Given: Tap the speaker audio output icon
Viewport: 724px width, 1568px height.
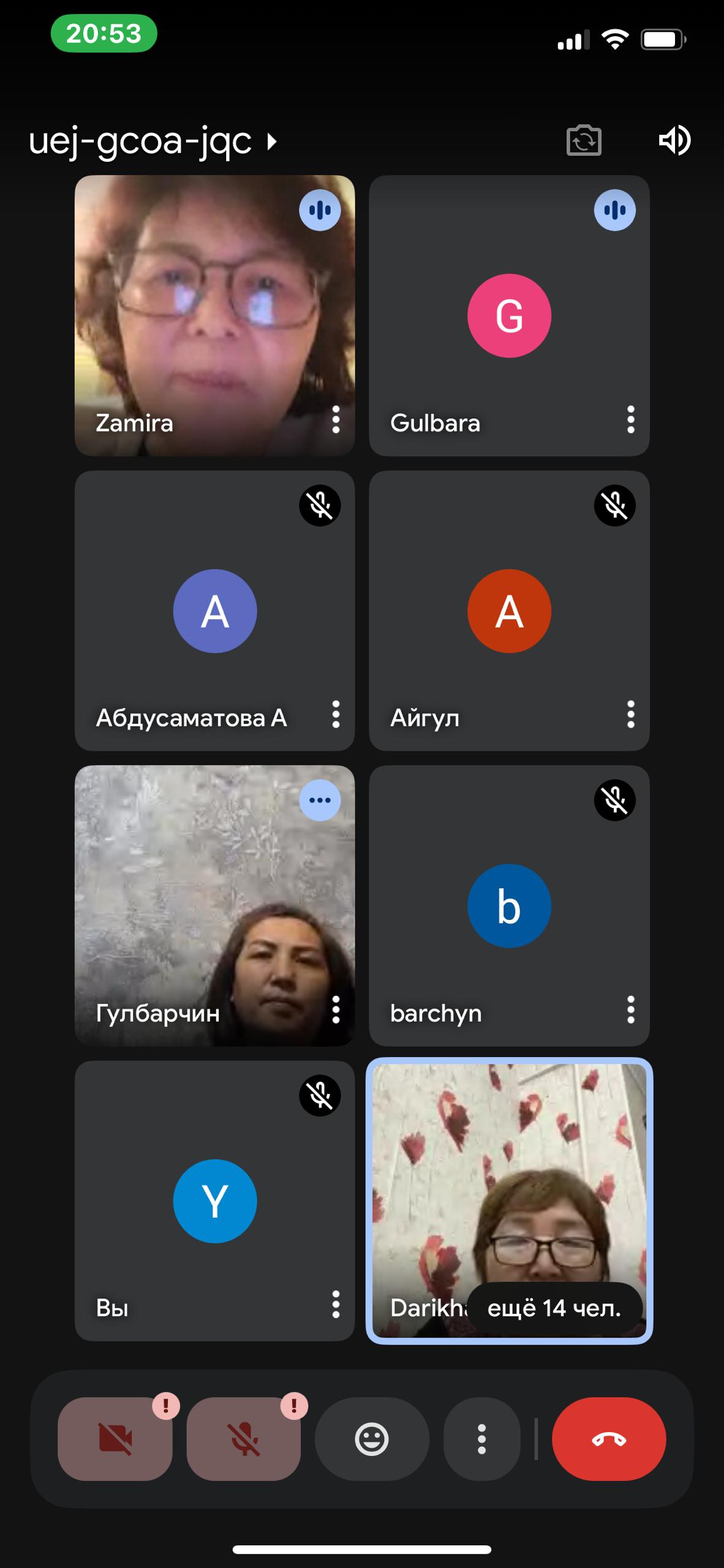Looking at the screenshot, I should (x=674, y=141).
